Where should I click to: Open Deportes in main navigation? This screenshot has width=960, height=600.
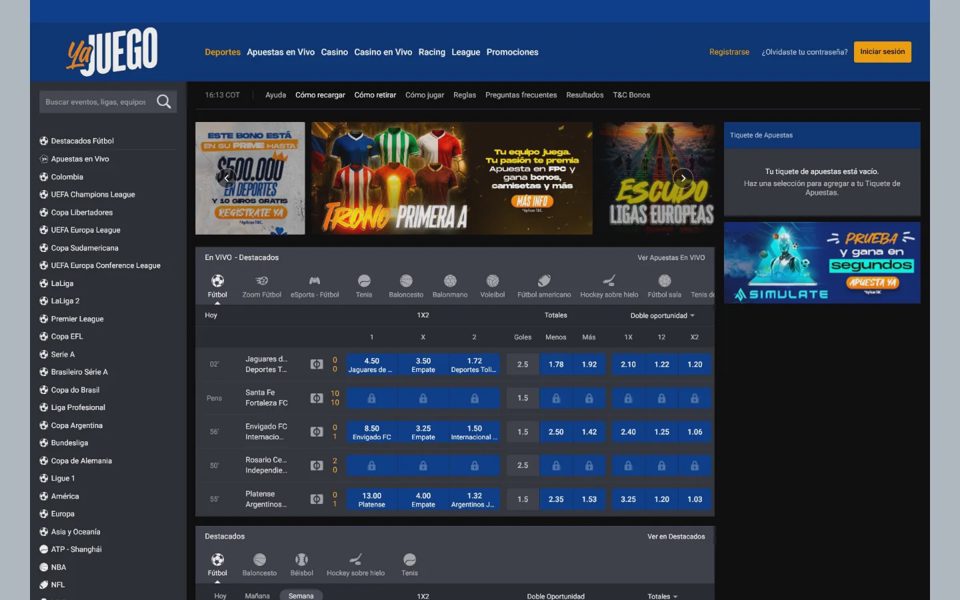click(x=222, y=52)
